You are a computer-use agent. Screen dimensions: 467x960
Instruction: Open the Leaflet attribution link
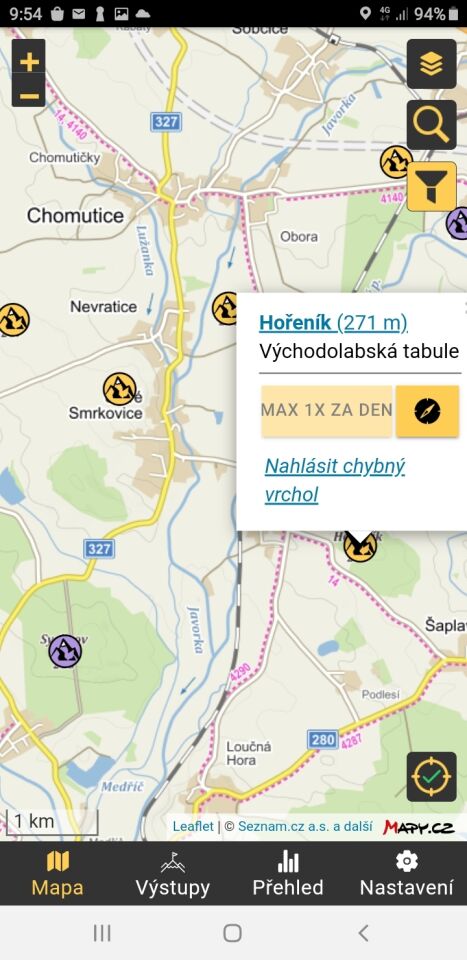pos(193,827)
